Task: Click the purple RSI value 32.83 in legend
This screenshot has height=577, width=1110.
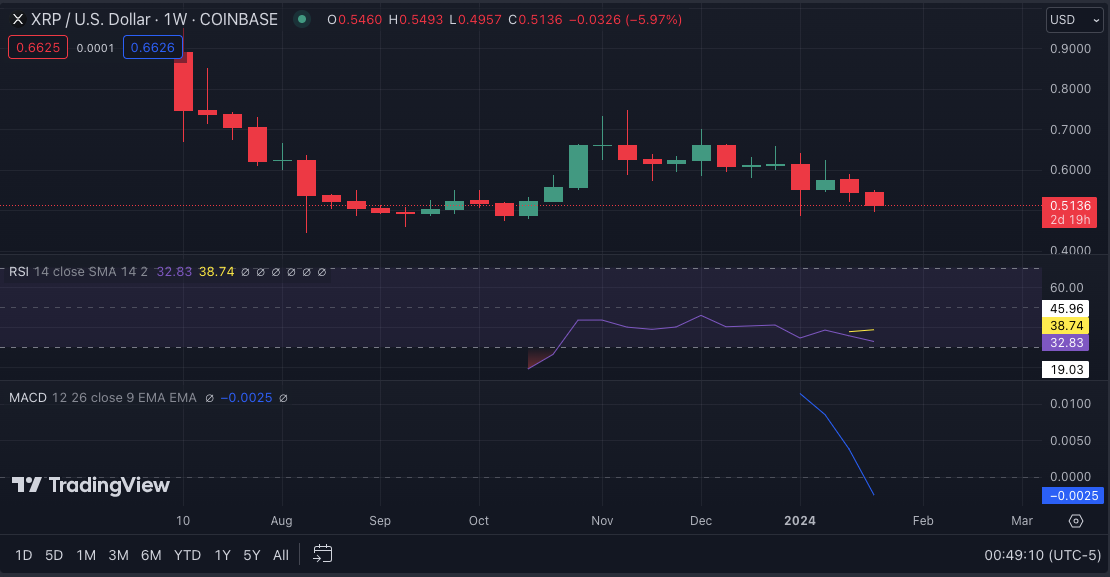Action: pos(174,272)
